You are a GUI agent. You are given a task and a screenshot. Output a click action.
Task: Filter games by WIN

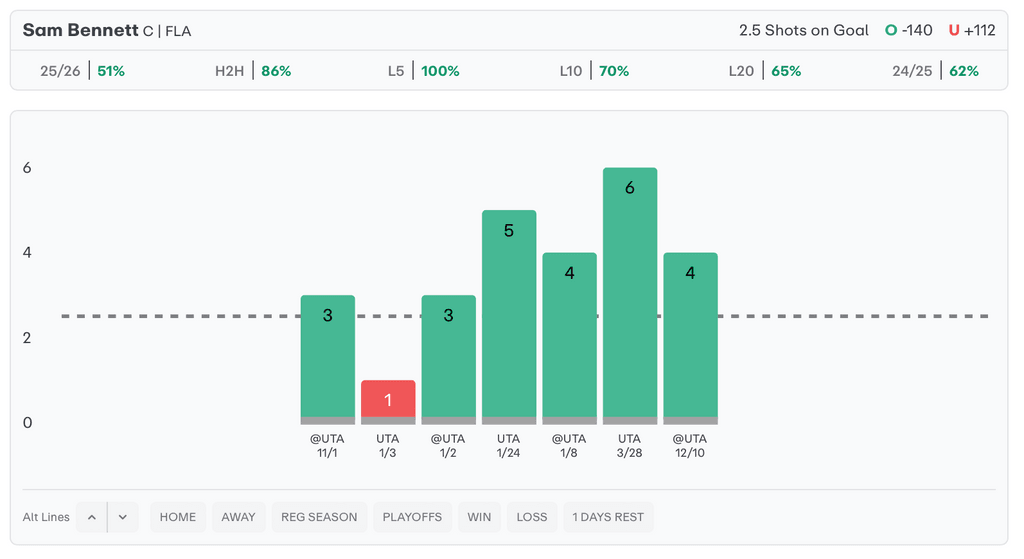(479, 517)
